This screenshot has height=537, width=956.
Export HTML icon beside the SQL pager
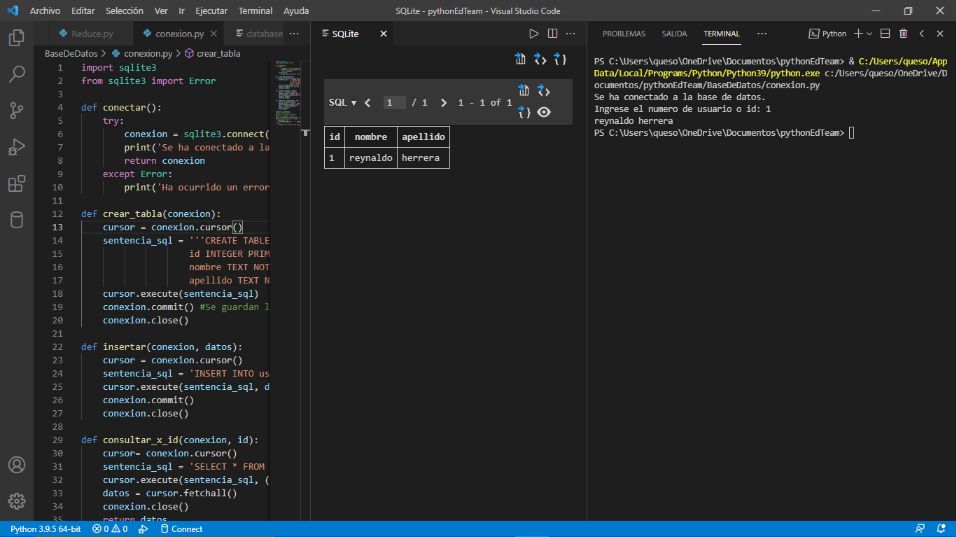(x=544, y=91)
